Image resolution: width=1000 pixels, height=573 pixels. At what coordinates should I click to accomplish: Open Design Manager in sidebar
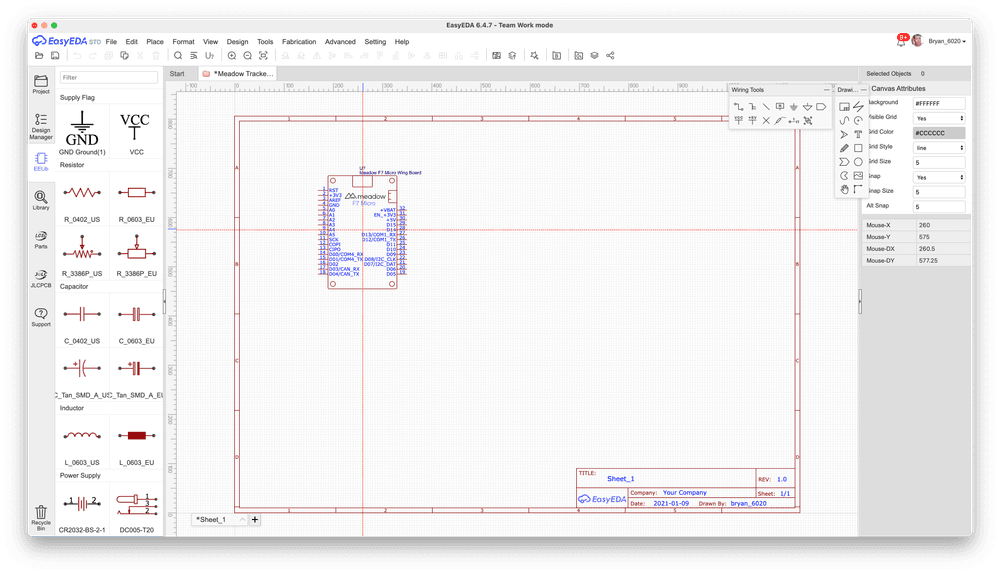(x=41, y=126)
